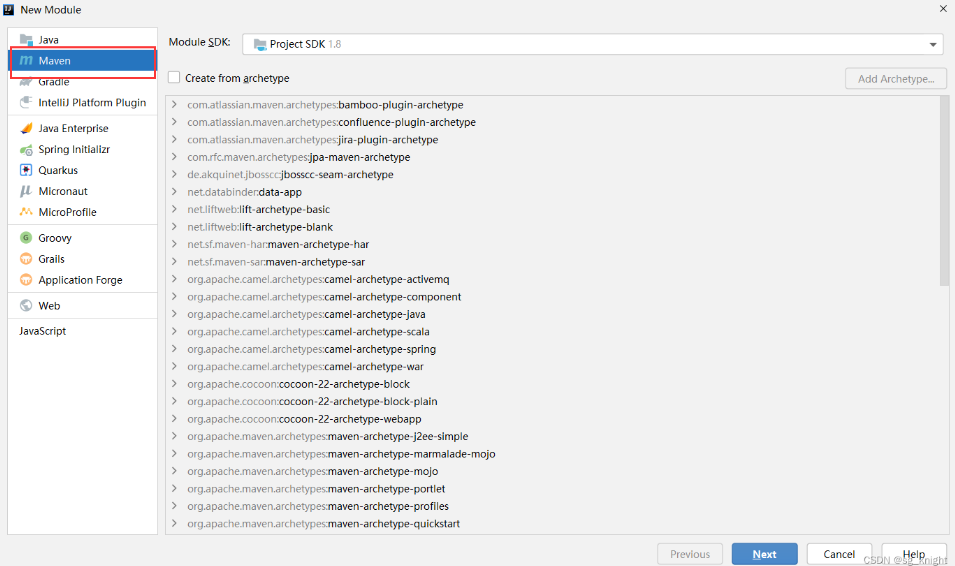Select camel-archetype-java row

pyautogui.click(x=553, y=314)
